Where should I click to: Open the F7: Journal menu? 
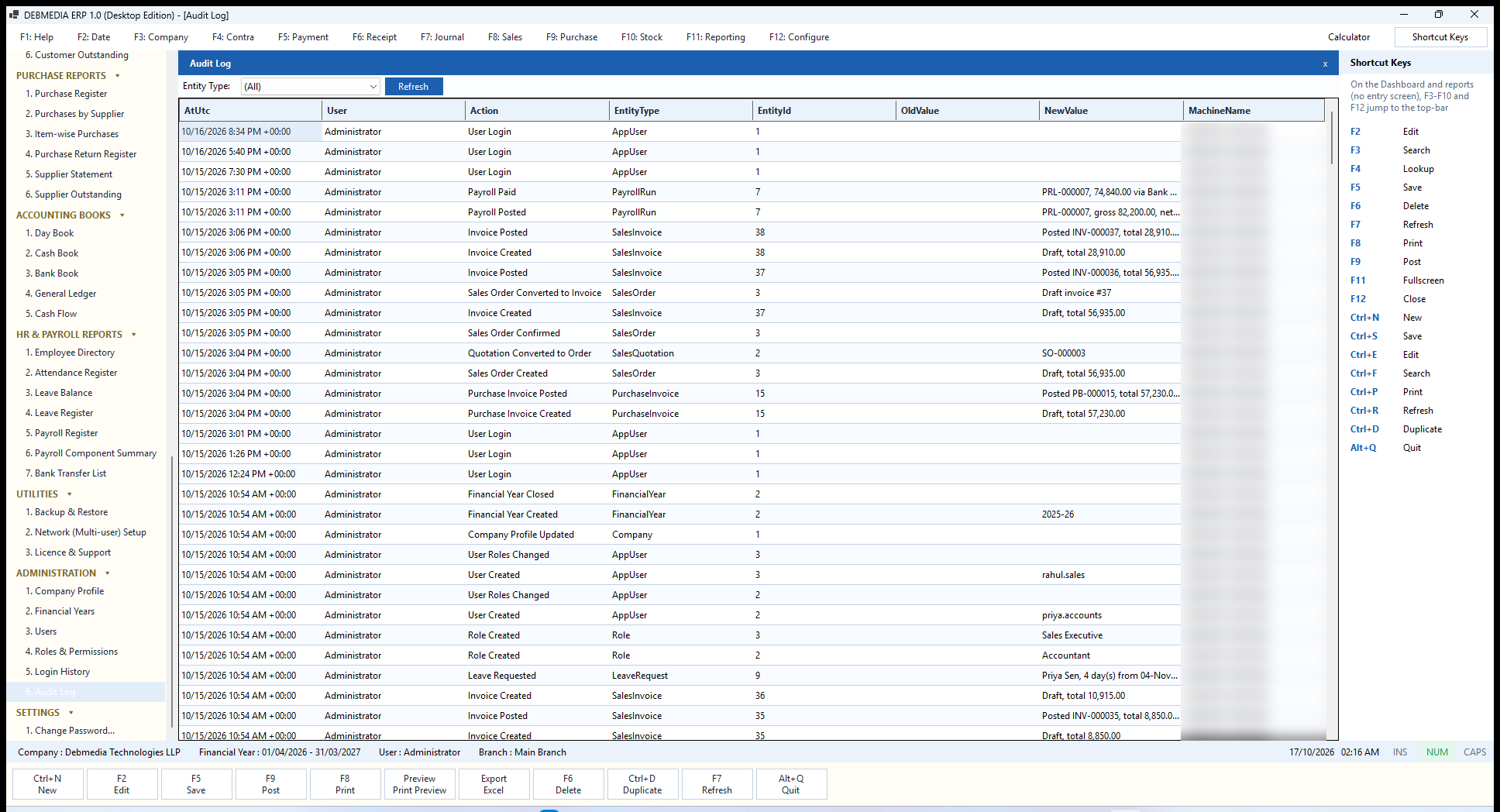[x=442, y=37]
